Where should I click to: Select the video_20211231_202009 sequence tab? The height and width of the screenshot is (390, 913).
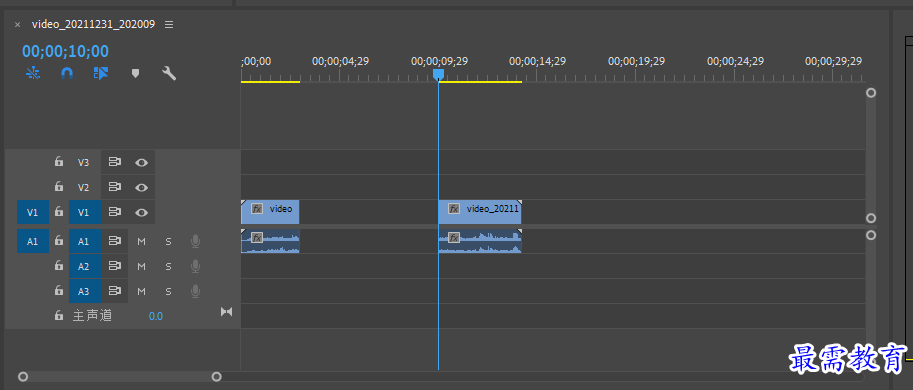click(93, 24)
